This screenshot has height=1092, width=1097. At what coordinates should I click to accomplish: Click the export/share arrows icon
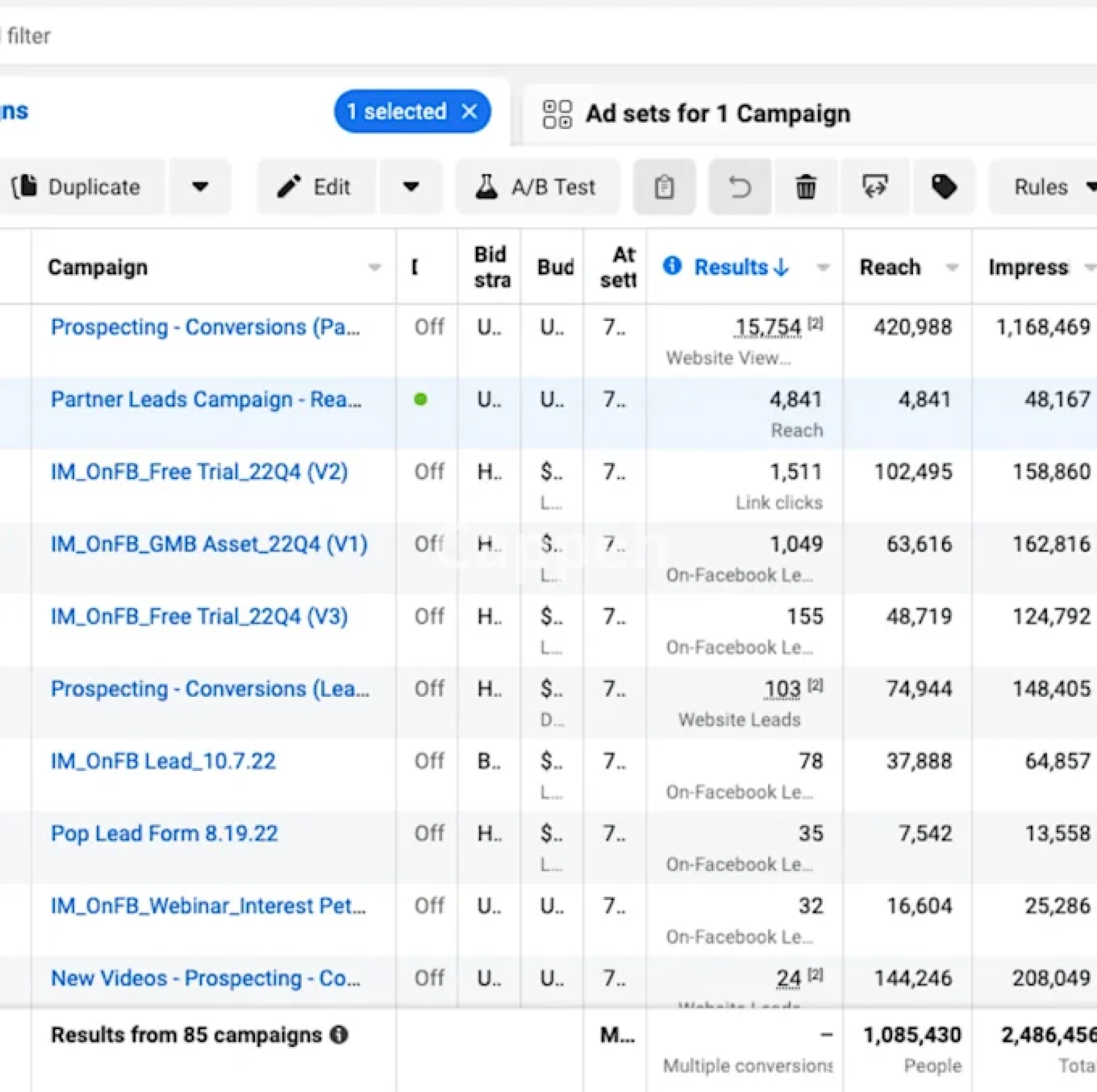874,187
